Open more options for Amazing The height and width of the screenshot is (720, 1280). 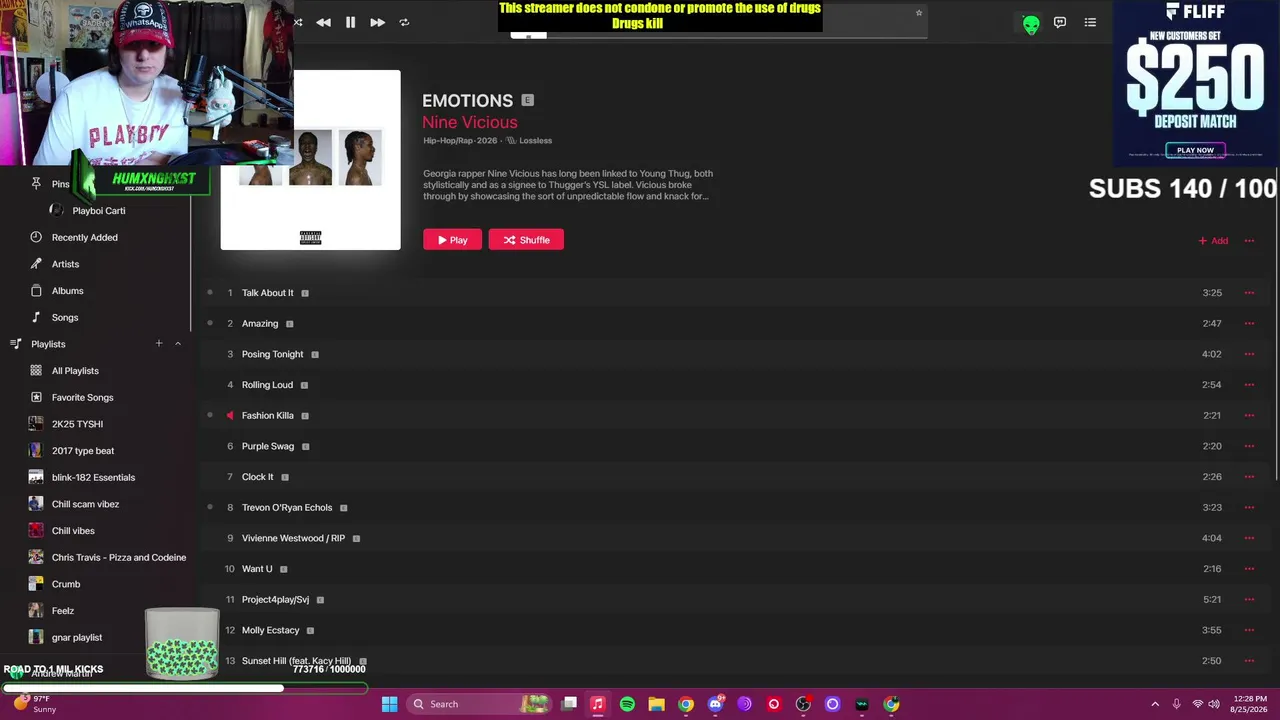[x=1249, y=324]
